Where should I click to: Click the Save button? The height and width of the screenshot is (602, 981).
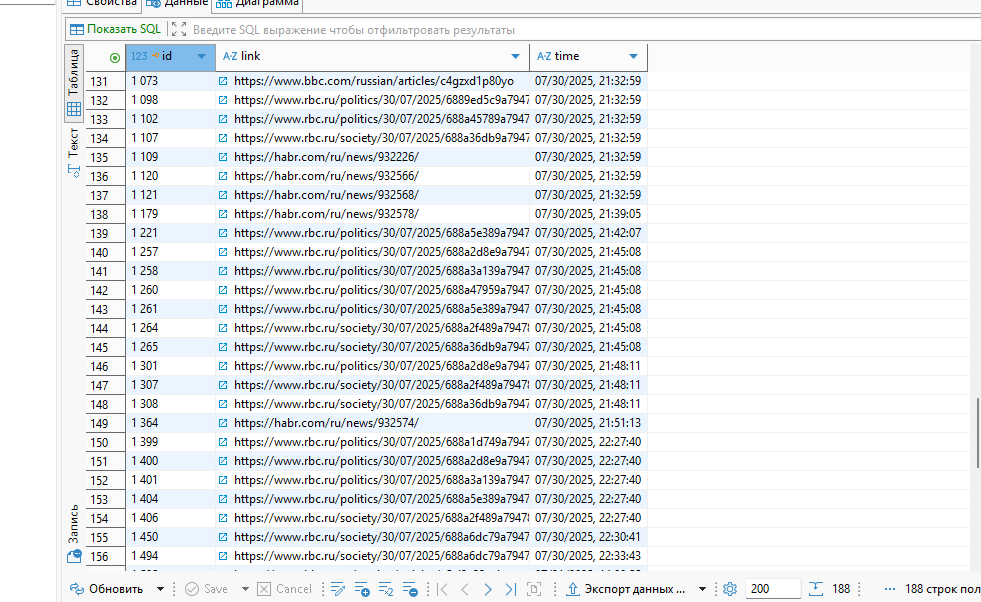click(207, 589)
